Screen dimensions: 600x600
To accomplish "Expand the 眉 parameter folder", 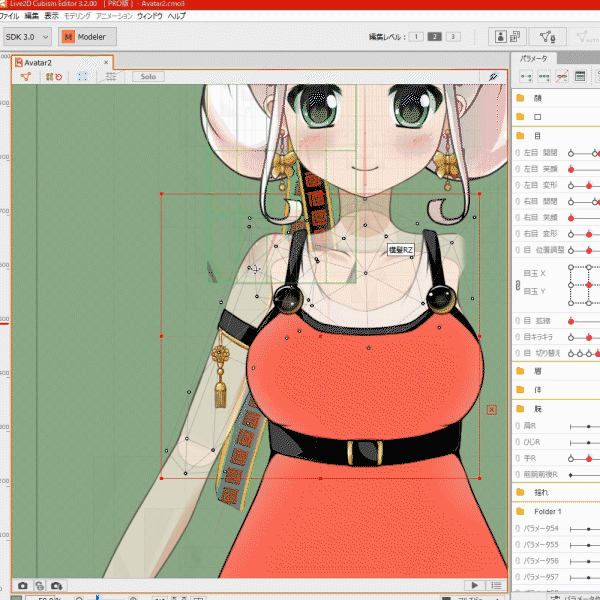I will click(520, 371).
